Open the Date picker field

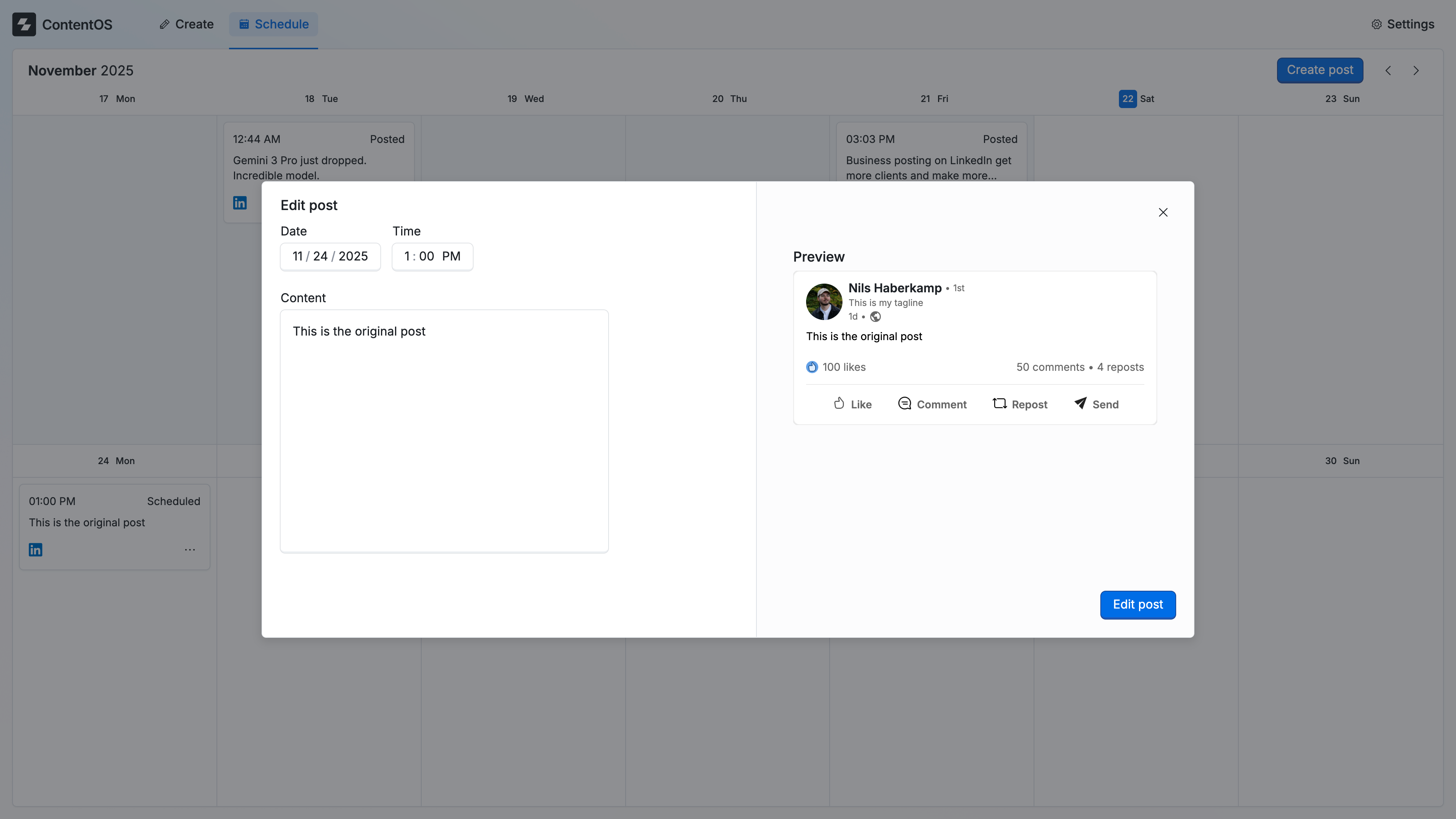pos(330,257)
